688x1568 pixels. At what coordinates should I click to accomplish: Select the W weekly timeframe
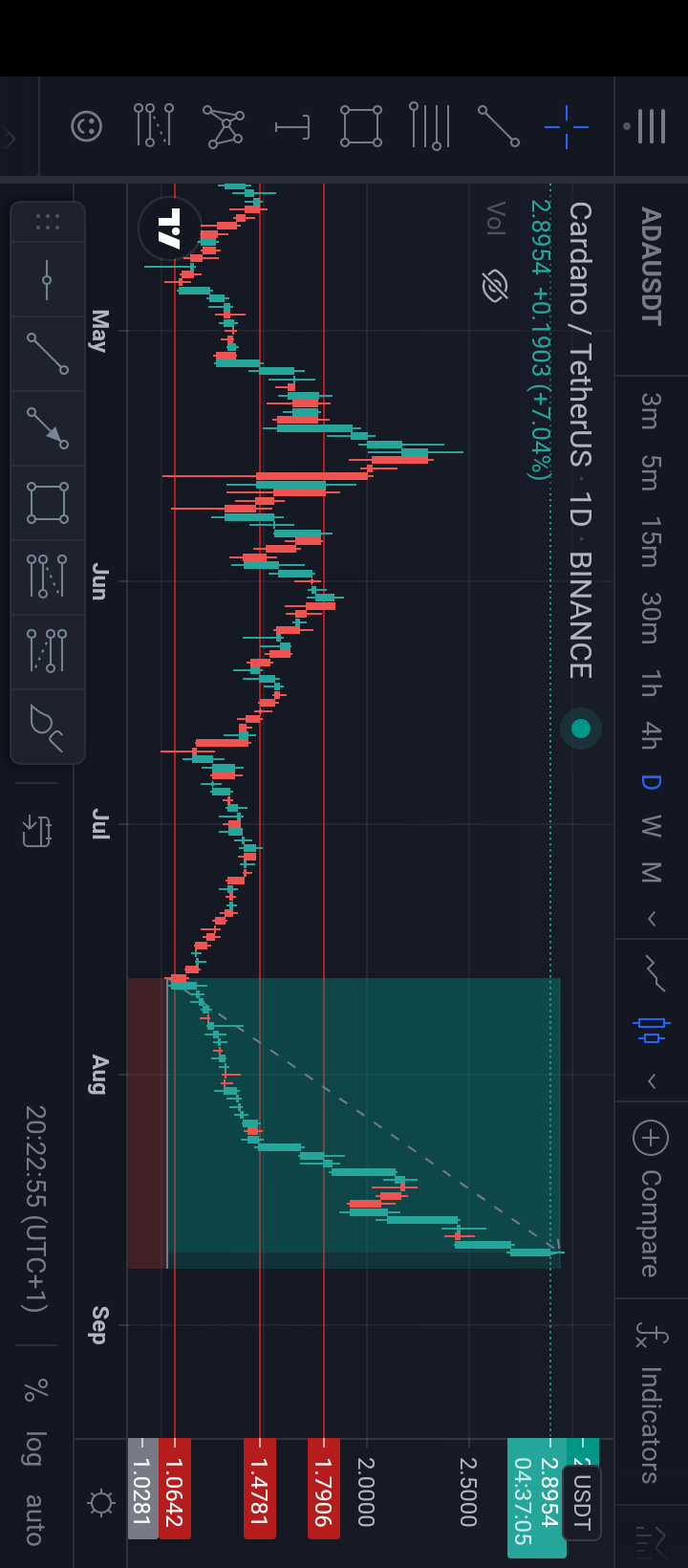pos(650,826)
